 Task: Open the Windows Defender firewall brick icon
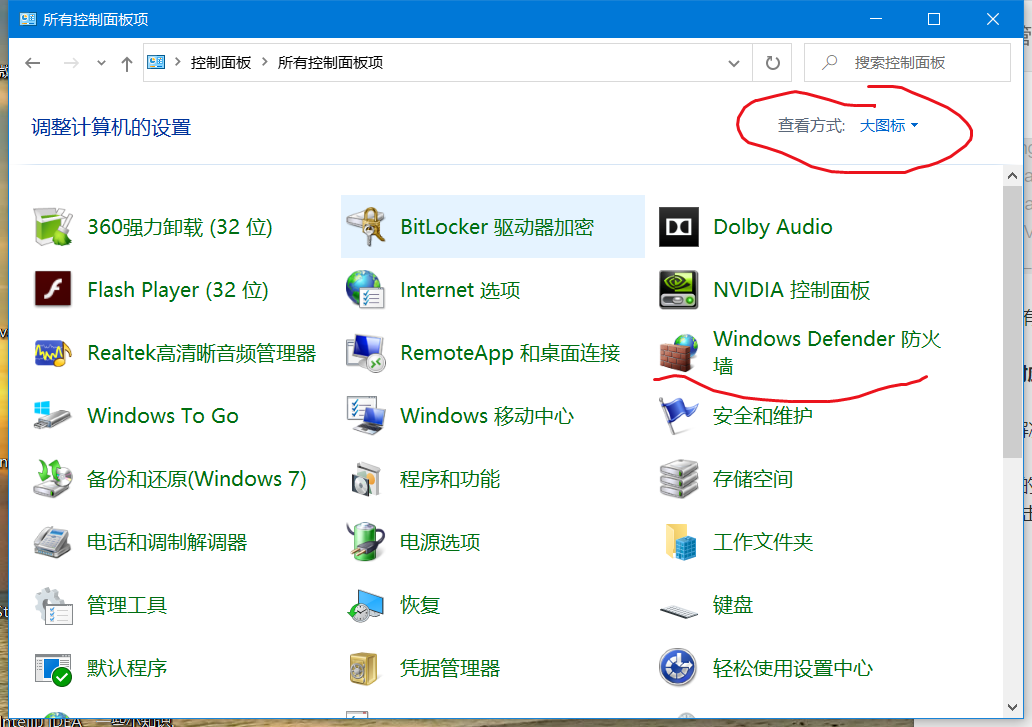[679, 353]
